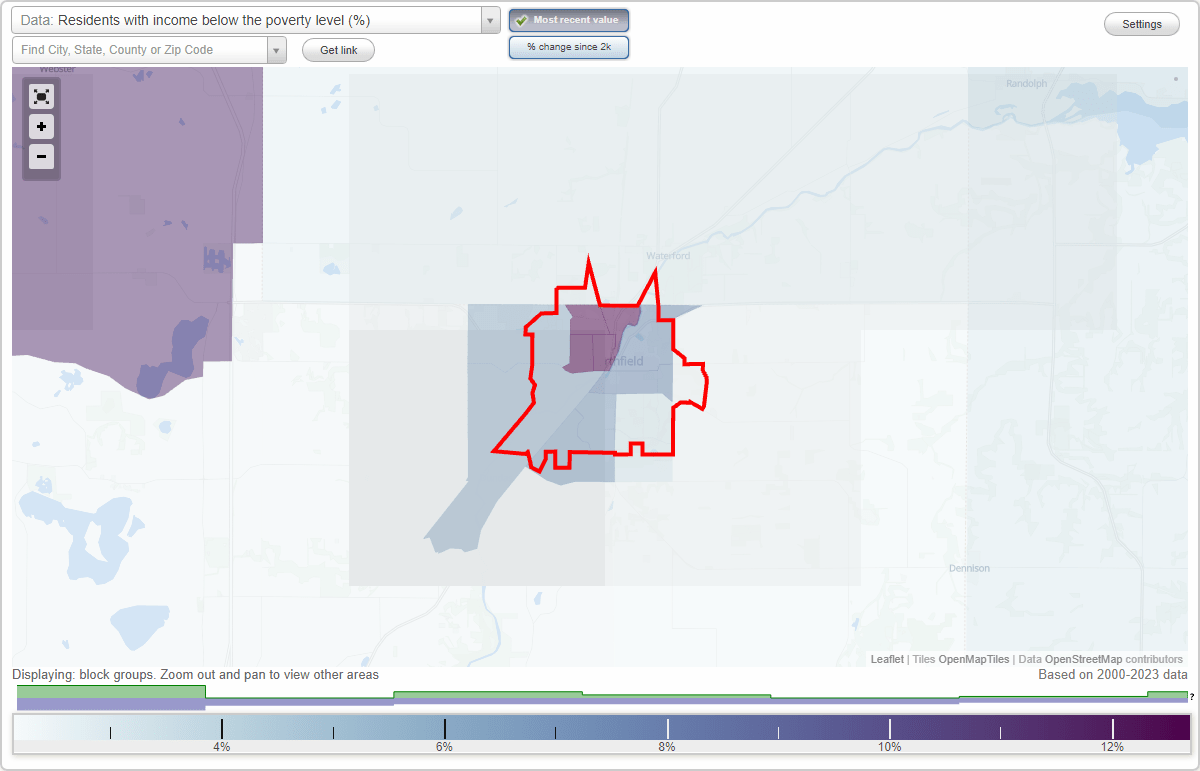Zoom in using the plus map control

[41, 127]
